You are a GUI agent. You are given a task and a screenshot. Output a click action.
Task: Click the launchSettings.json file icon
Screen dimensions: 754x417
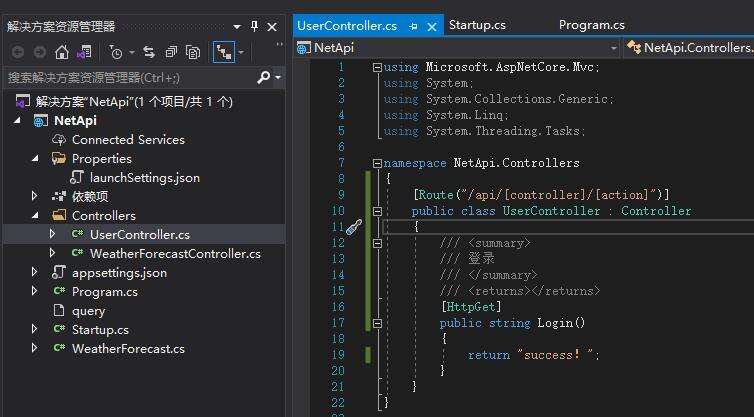(77, 177)
